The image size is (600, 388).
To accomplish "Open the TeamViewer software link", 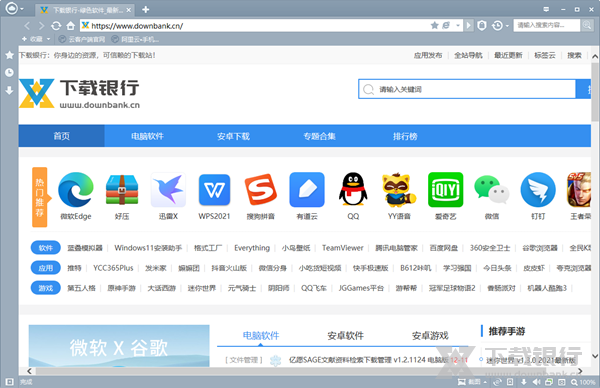I will [342, 248].
